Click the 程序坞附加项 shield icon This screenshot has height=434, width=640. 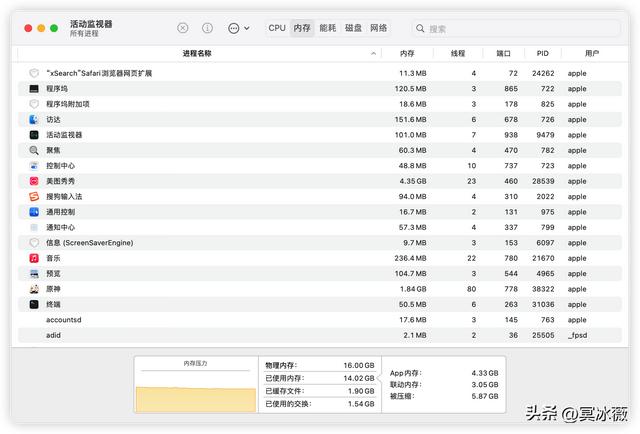pos(34,104)
